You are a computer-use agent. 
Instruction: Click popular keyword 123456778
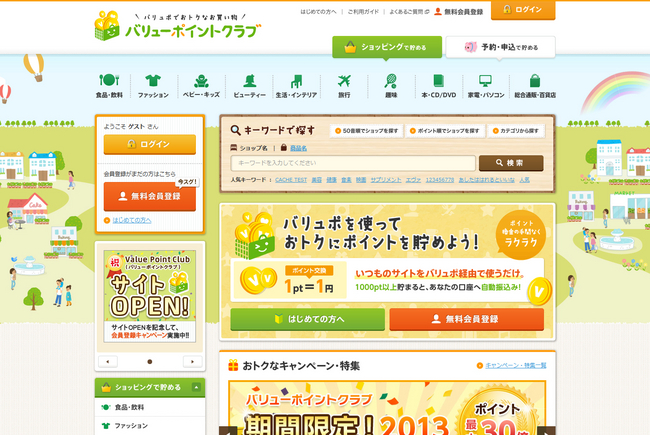pos(440,180)
